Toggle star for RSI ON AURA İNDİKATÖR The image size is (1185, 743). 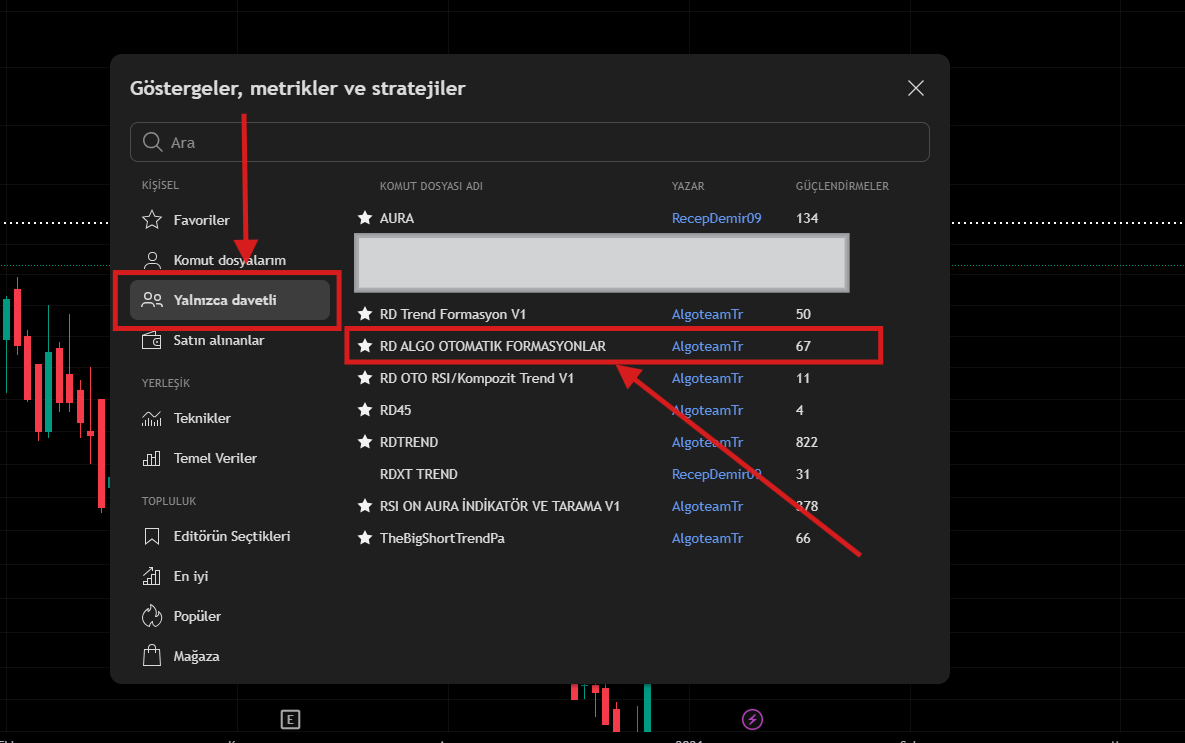pos(365,506)
